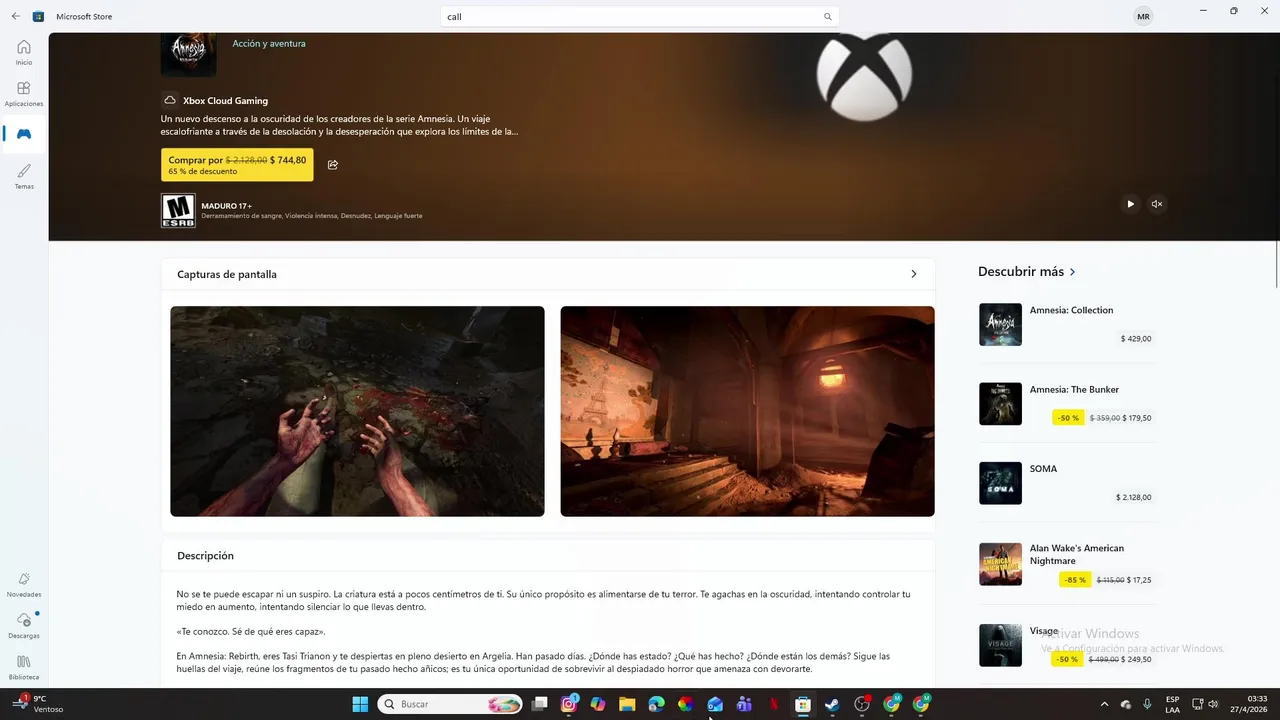Viewport: 1280px width, 720px height.
Task: Buy the game for $ 744,80
Action: click(237, 165)
